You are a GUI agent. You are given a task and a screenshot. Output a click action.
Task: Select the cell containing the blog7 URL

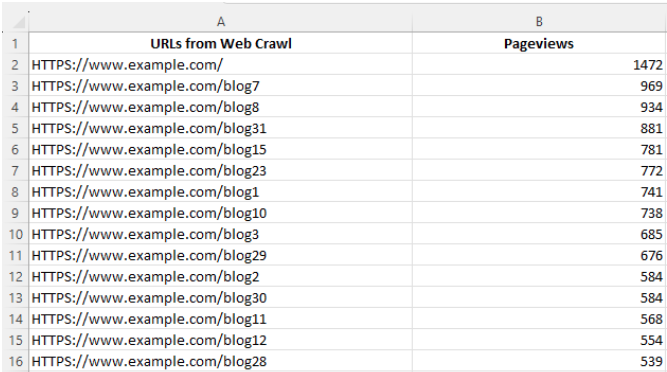(x=220, y=86)
